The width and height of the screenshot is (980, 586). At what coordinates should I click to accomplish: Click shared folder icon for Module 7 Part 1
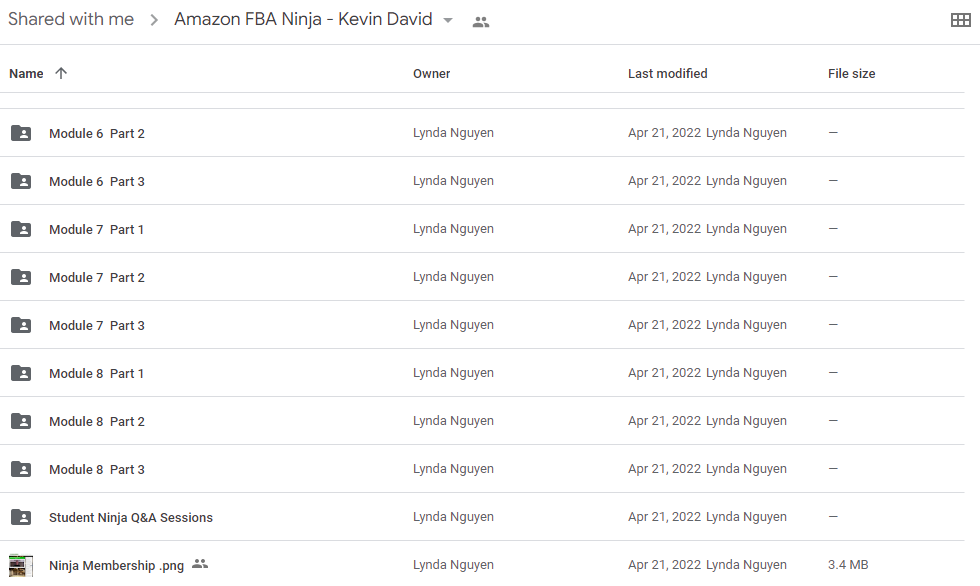click(21, 229)
